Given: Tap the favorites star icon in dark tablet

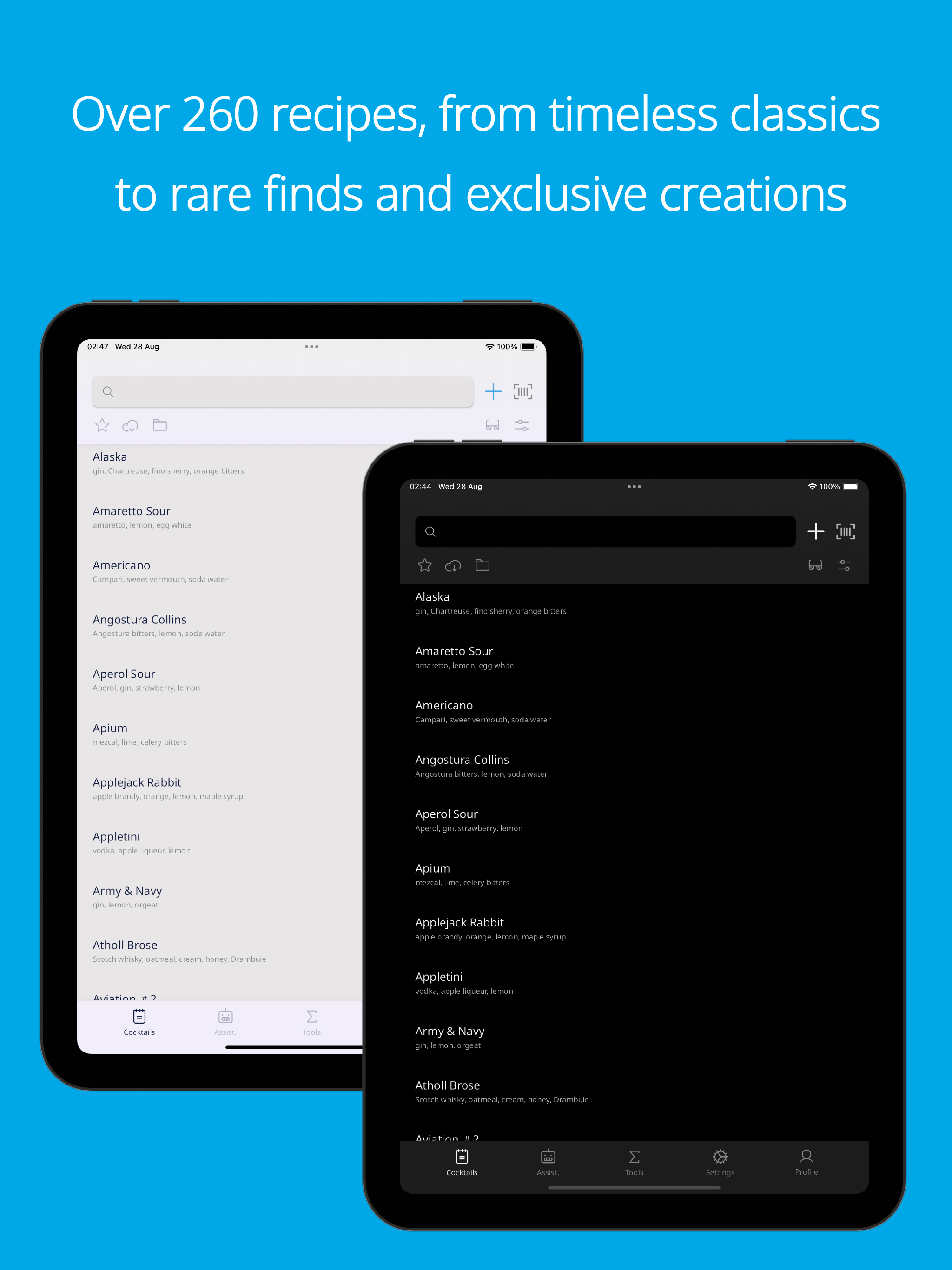Looking at the screenshot, I should pos(425,566).
